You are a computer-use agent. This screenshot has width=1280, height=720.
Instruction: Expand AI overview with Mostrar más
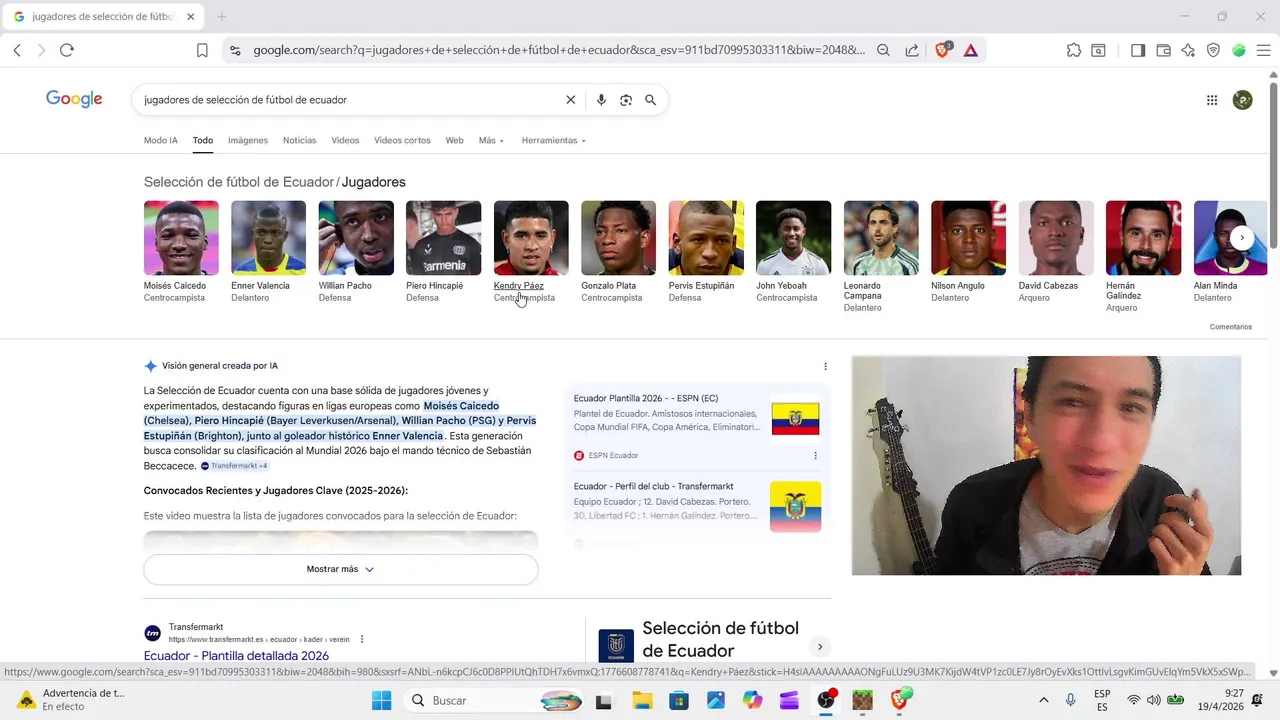point(341,569)
